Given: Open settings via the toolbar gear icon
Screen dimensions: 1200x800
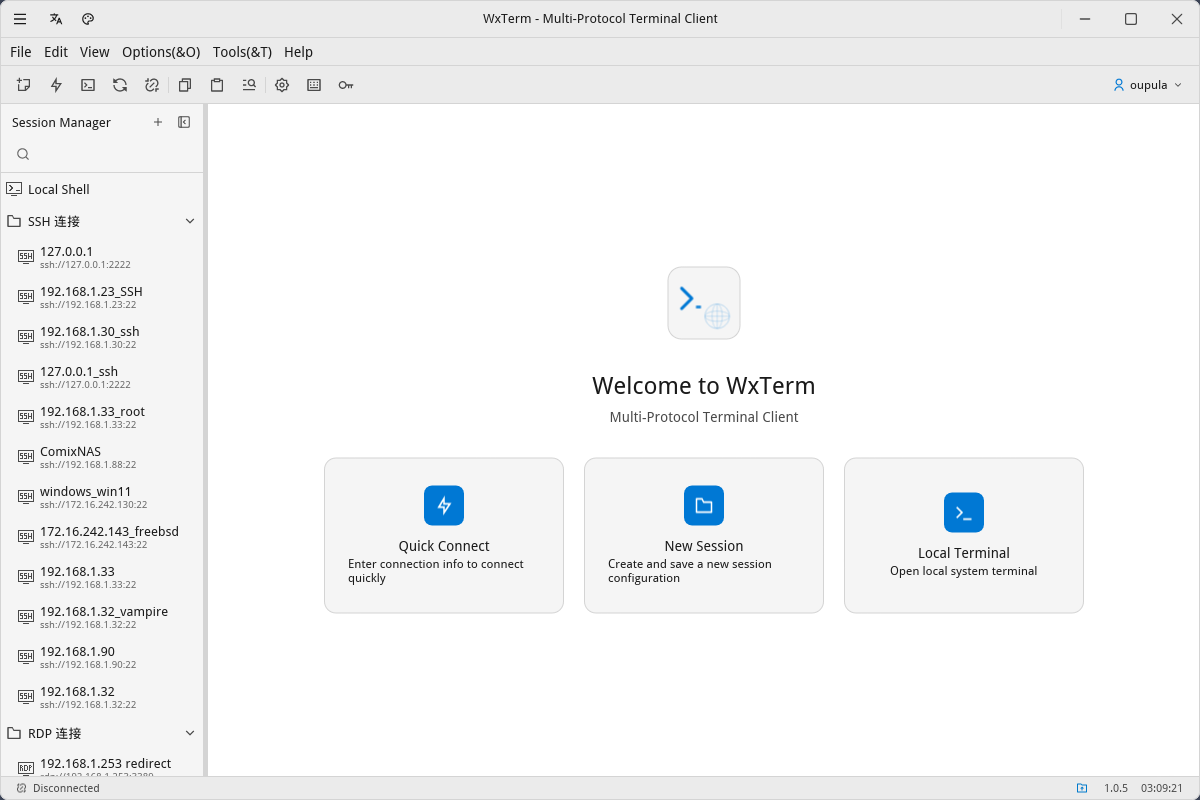Looking at the screenshot, I should pyautogui.click(x=282, y=85).
